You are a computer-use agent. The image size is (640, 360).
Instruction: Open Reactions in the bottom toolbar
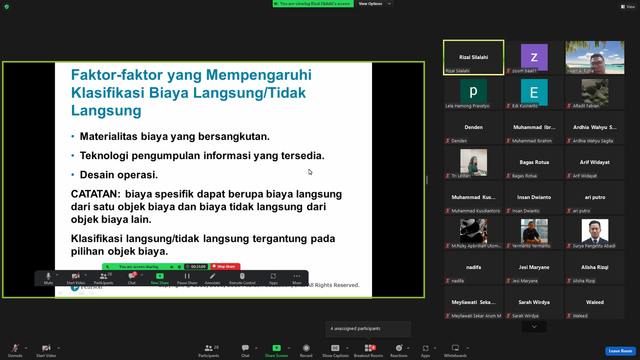[399, 350]
